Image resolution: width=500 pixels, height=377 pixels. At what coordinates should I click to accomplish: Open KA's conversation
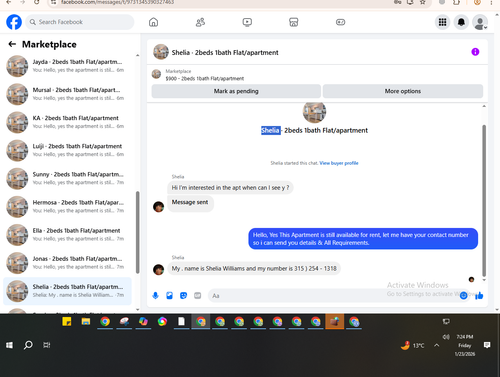tap(67, 122)
